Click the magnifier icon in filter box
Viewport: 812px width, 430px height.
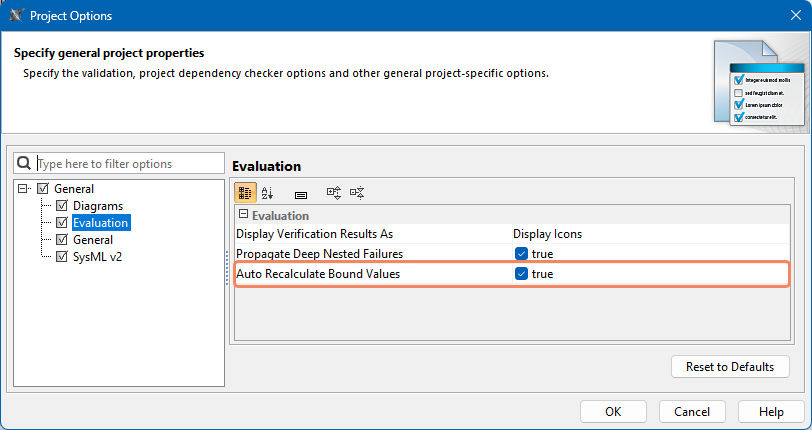(25, 163)
